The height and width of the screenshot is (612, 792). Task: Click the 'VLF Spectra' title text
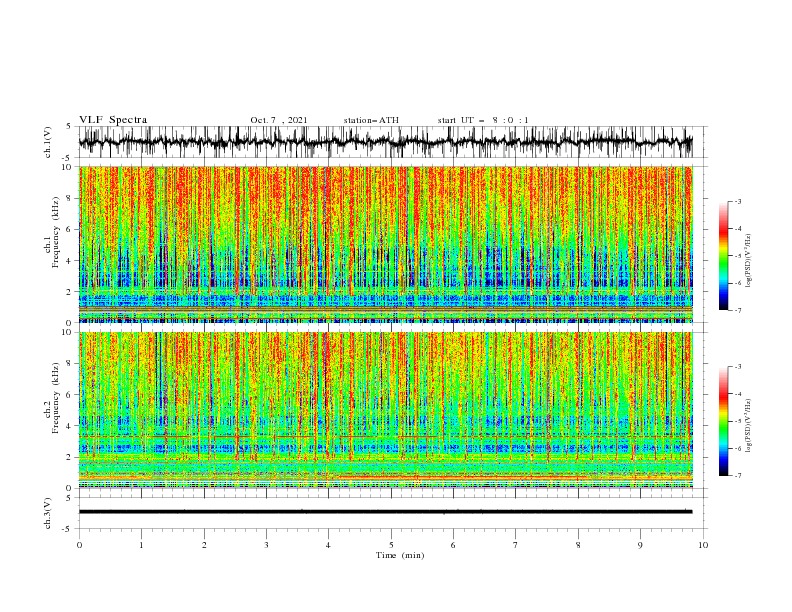click(113, 120)
